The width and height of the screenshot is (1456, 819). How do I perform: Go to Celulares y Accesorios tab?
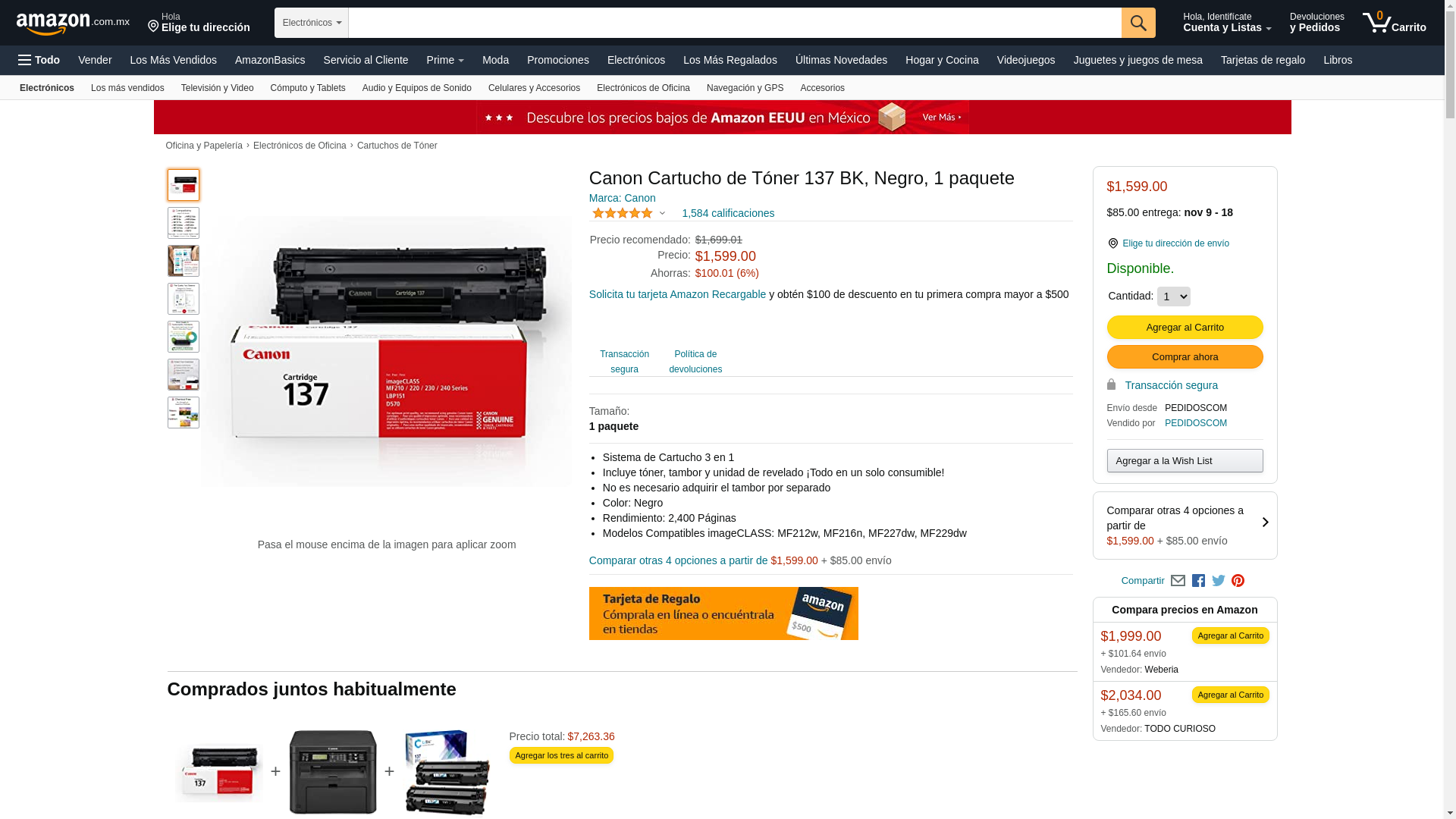(x=534, y=88)
